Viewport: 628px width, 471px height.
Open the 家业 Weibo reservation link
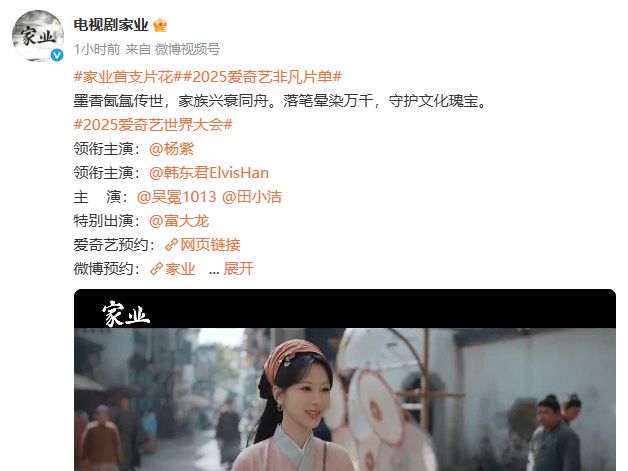click(x=180, y=269)
